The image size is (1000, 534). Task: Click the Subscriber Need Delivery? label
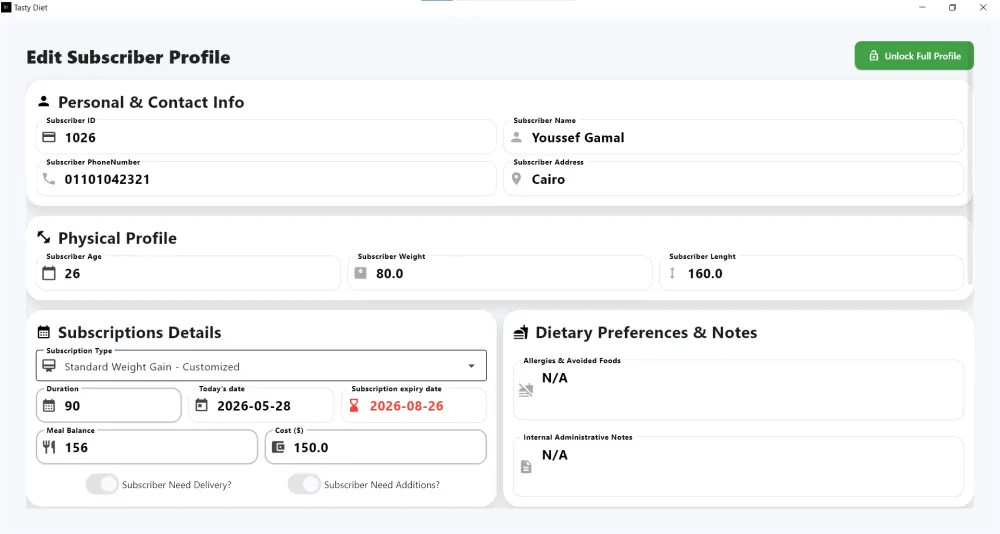[177, 484]
